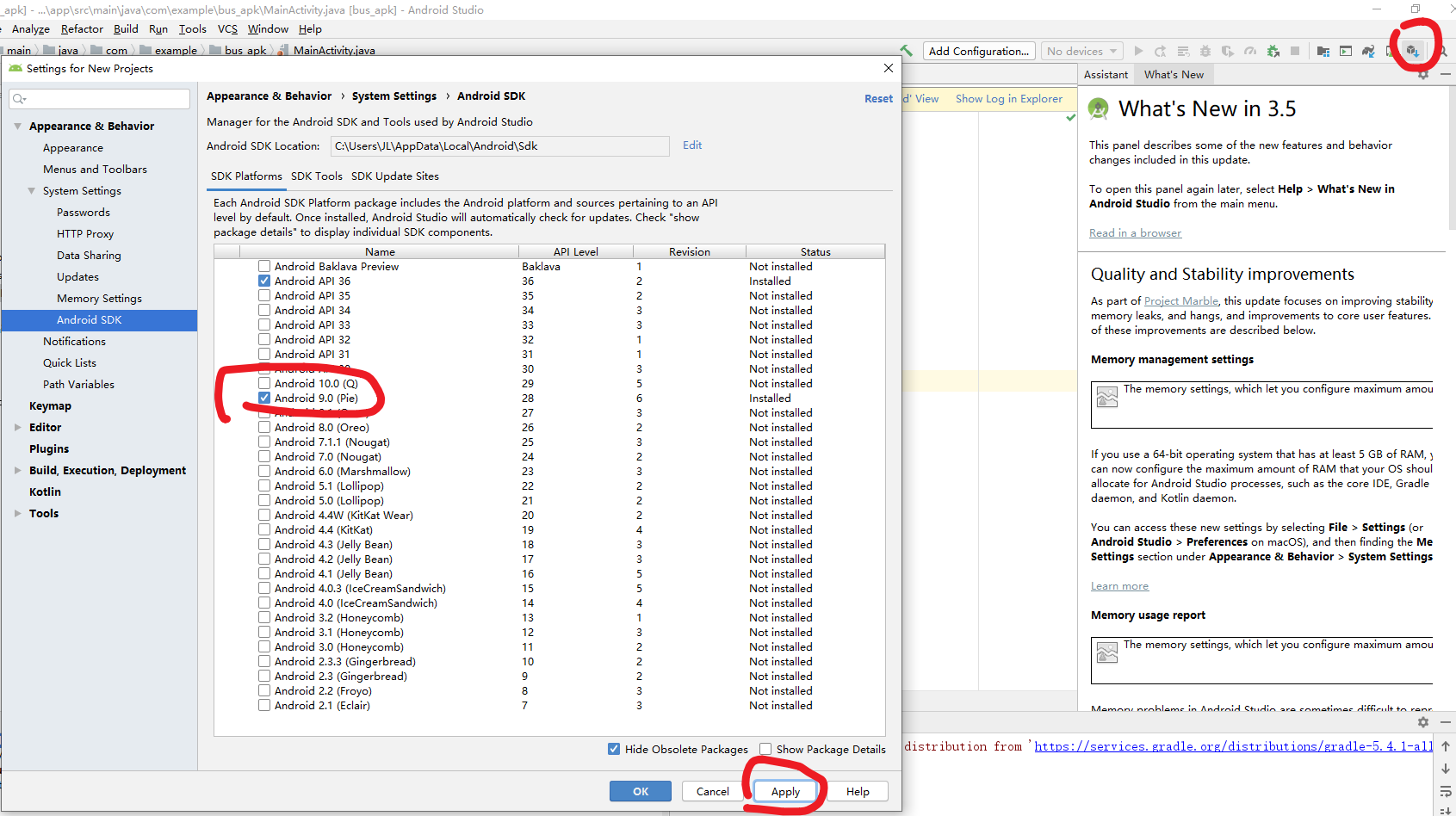Open the SDK Manager toolbar icon
1456x816 pixels.
click(x=1413, y=51)
